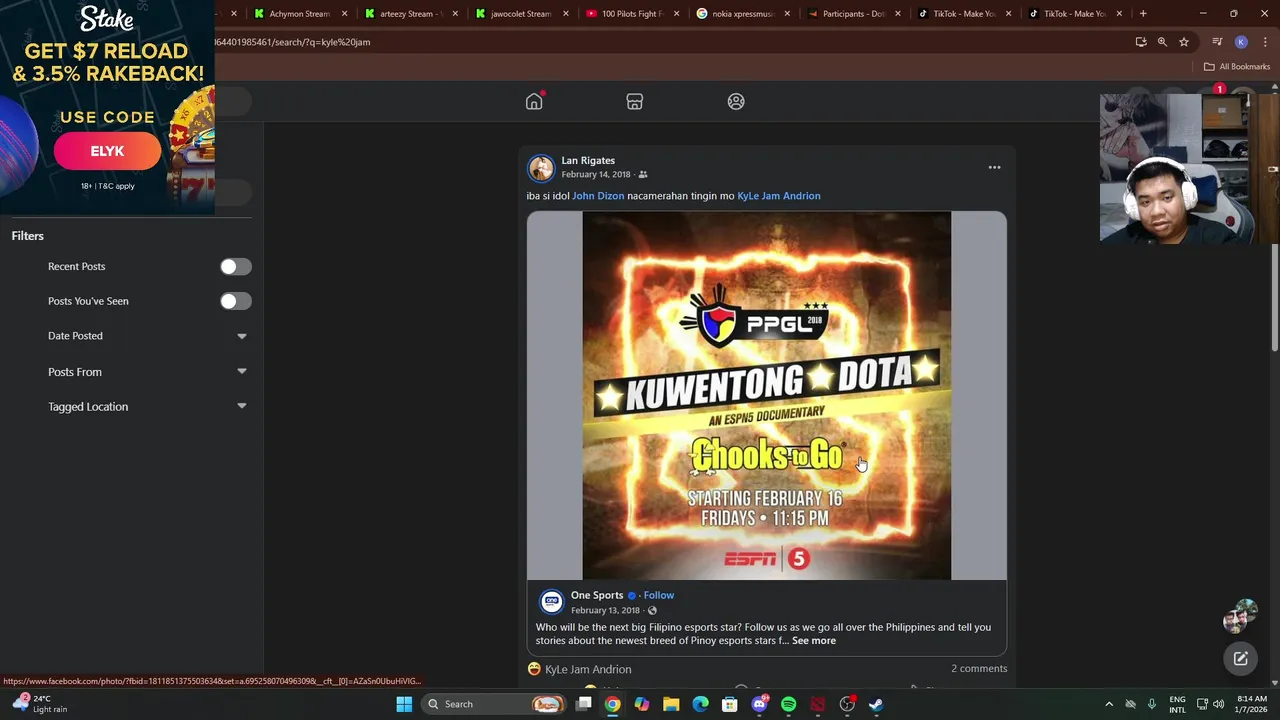The image size is (1280, 720).
Task: Switch to the 100 Pilots Fight tab
Action: [632, 14]
